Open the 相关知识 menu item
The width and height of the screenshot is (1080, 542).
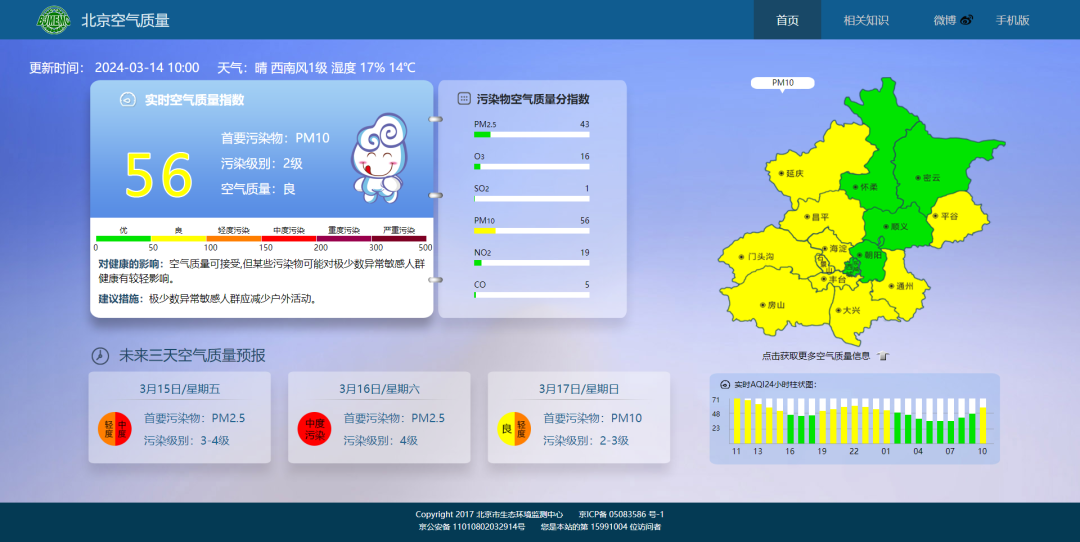865,20
